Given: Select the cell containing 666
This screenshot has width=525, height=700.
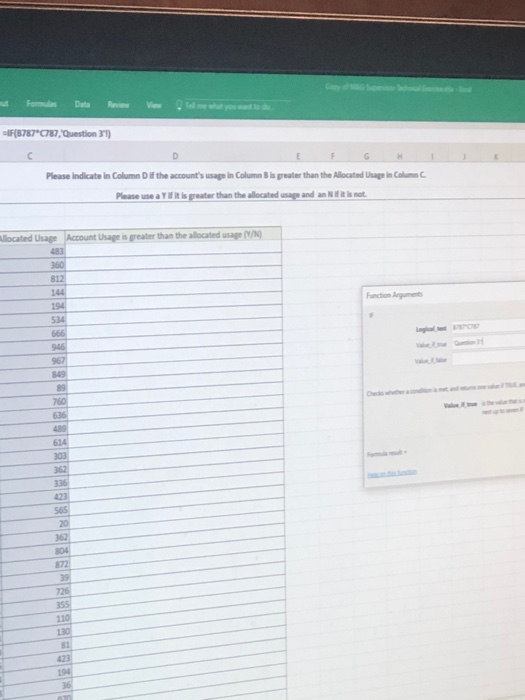Looking at the screenshot, I should [x=32, y=333].
